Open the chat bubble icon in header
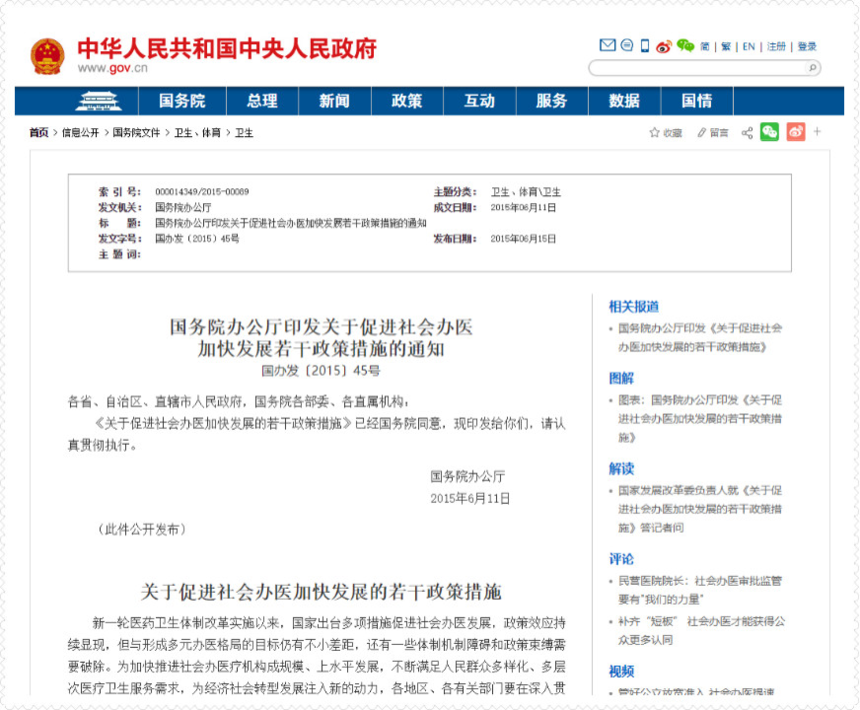Screen dimensions: 860x710 point(627,46)
